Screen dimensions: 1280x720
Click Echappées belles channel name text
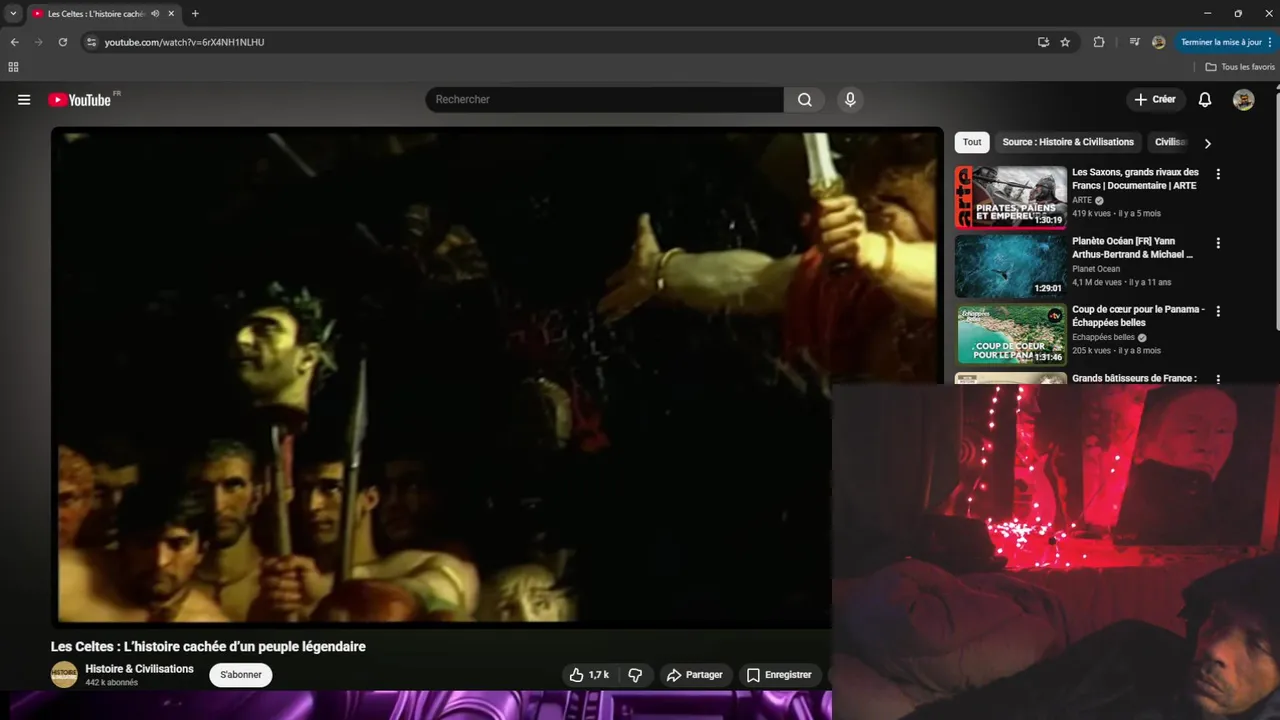coord(1104,337)
